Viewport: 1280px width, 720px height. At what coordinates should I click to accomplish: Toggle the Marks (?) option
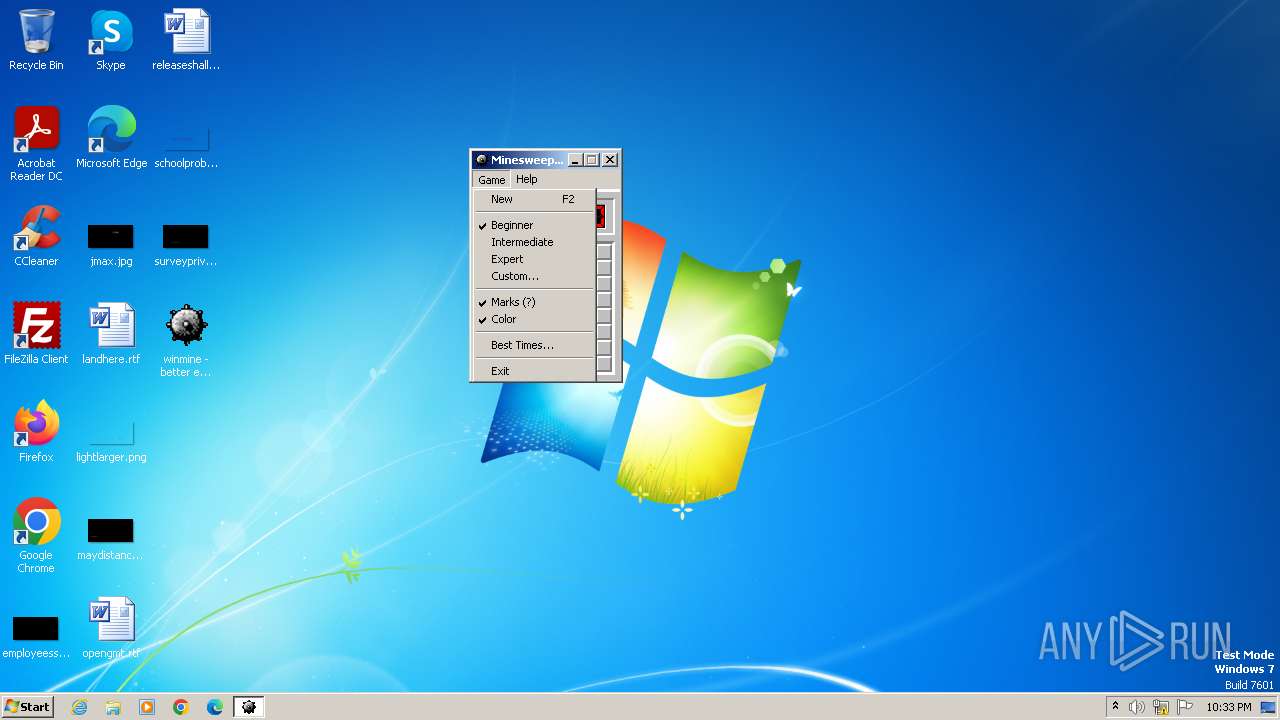click(534, 302)
